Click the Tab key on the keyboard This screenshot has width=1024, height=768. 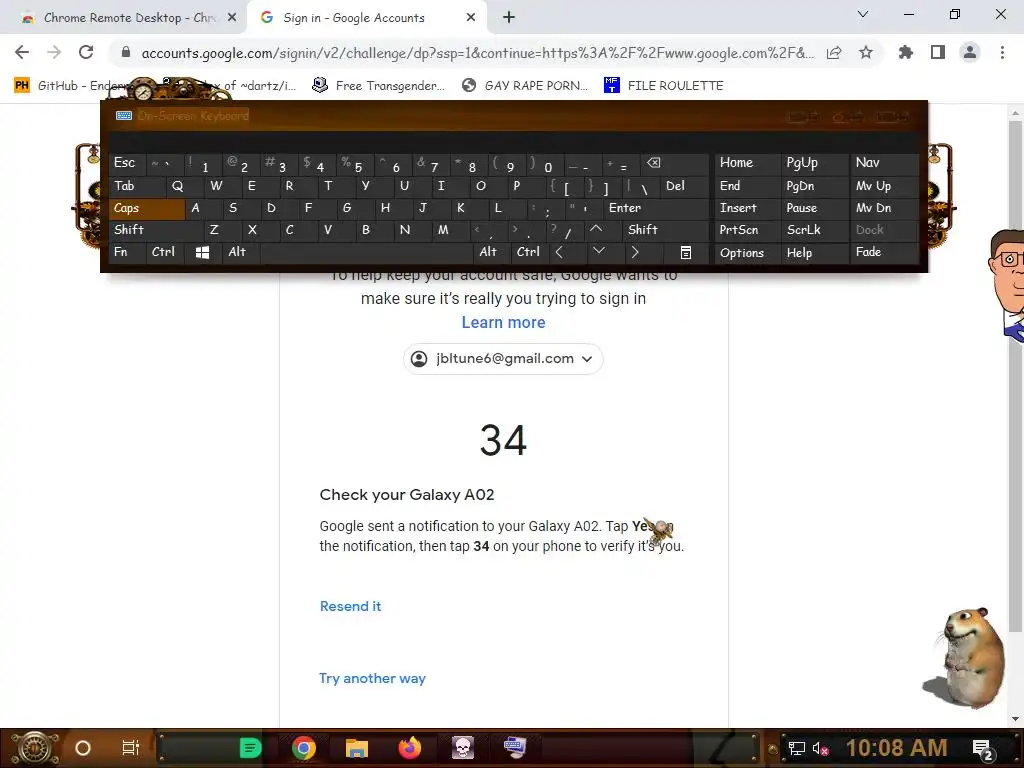(x=137, y=186)
